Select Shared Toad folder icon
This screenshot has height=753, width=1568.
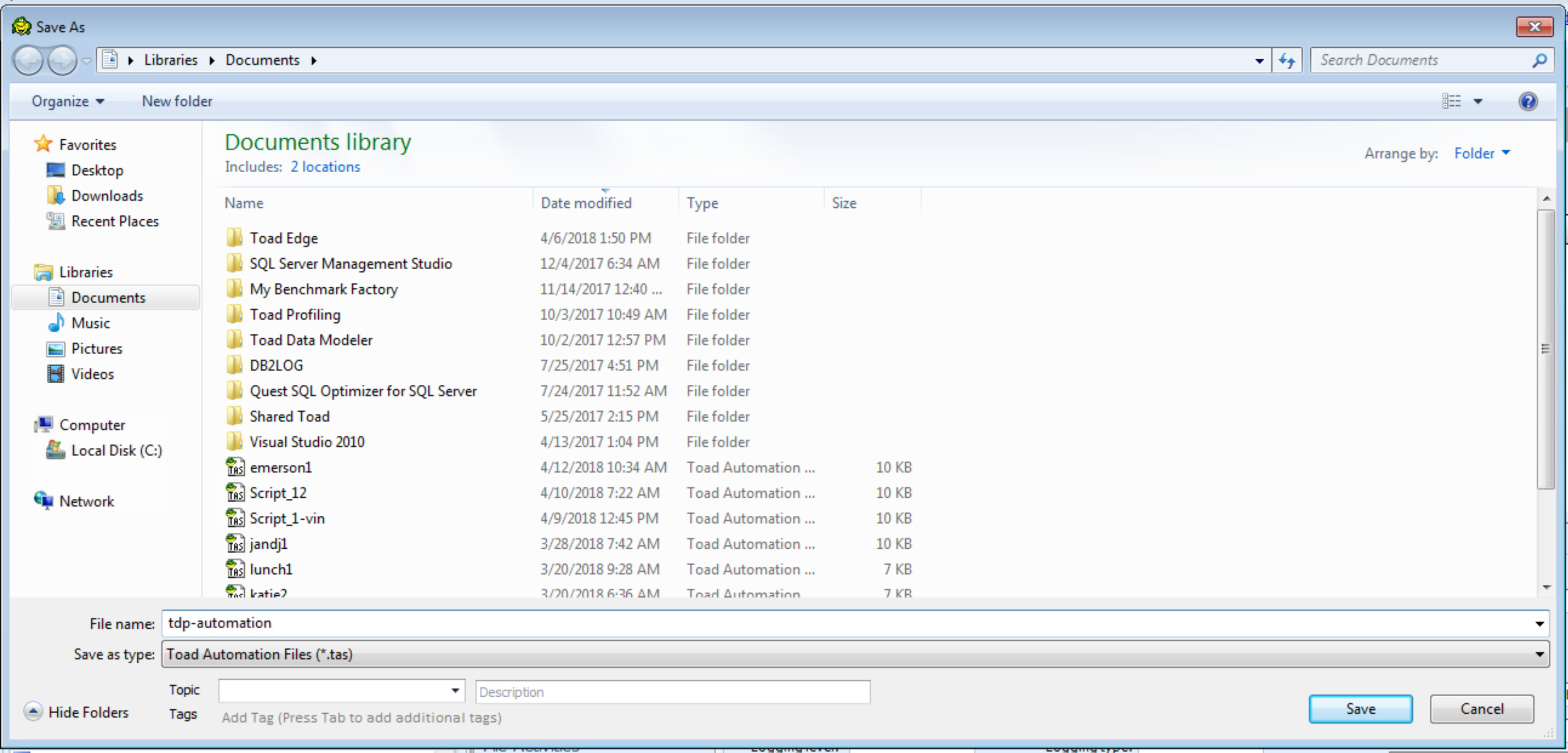235,417
